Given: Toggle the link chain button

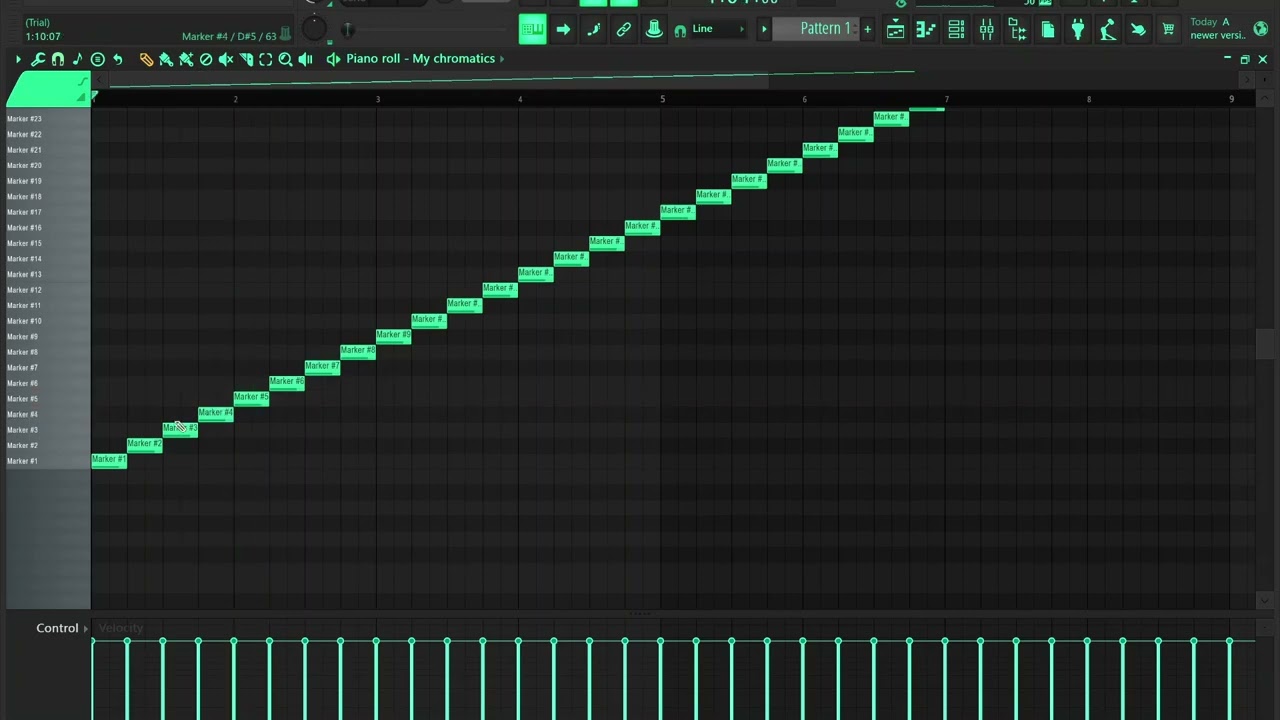Looking at the screenshot, I should (x=623, y=30).
